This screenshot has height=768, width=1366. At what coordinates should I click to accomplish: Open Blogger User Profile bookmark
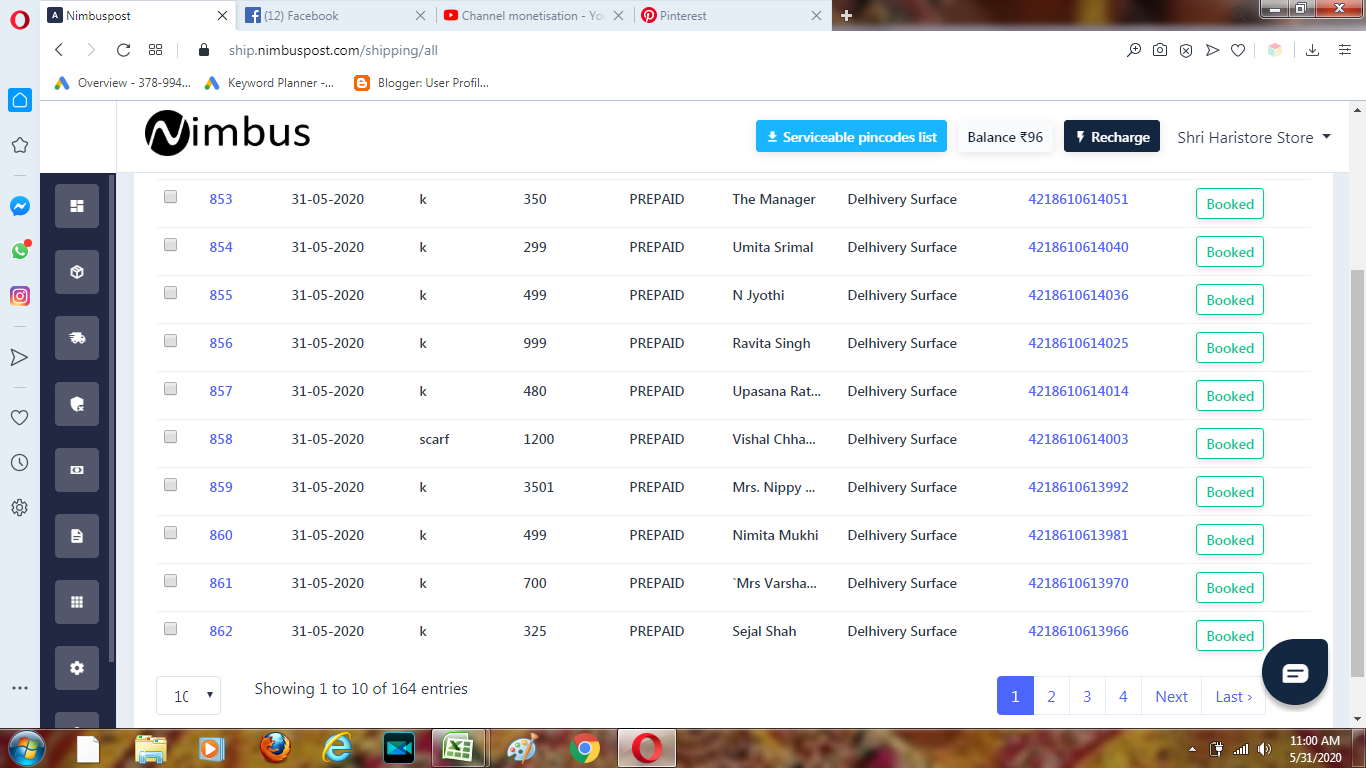(422, 83)
